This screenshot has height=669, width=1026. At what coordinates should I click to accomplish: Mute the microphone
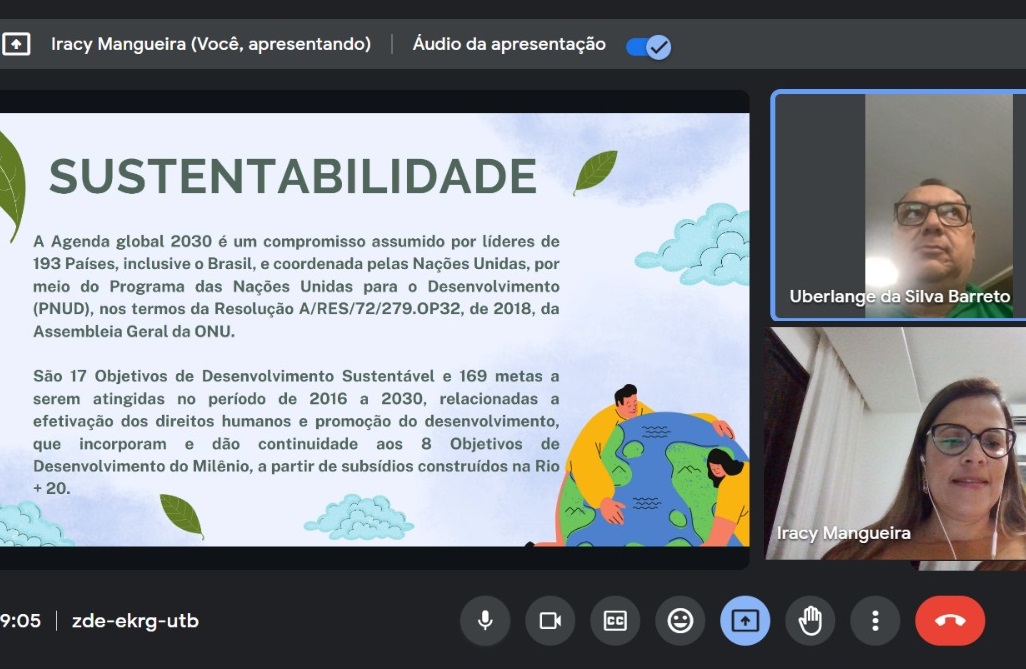[485, 621]
